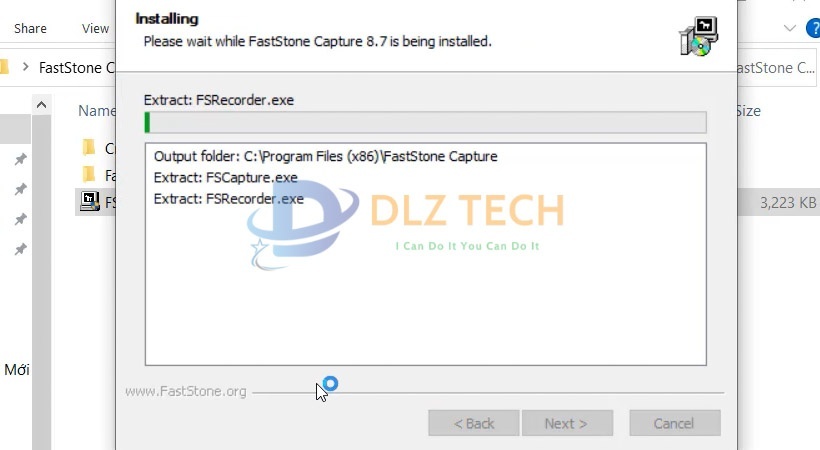Click the second pin icon in Quick Access

click(20, 189)
